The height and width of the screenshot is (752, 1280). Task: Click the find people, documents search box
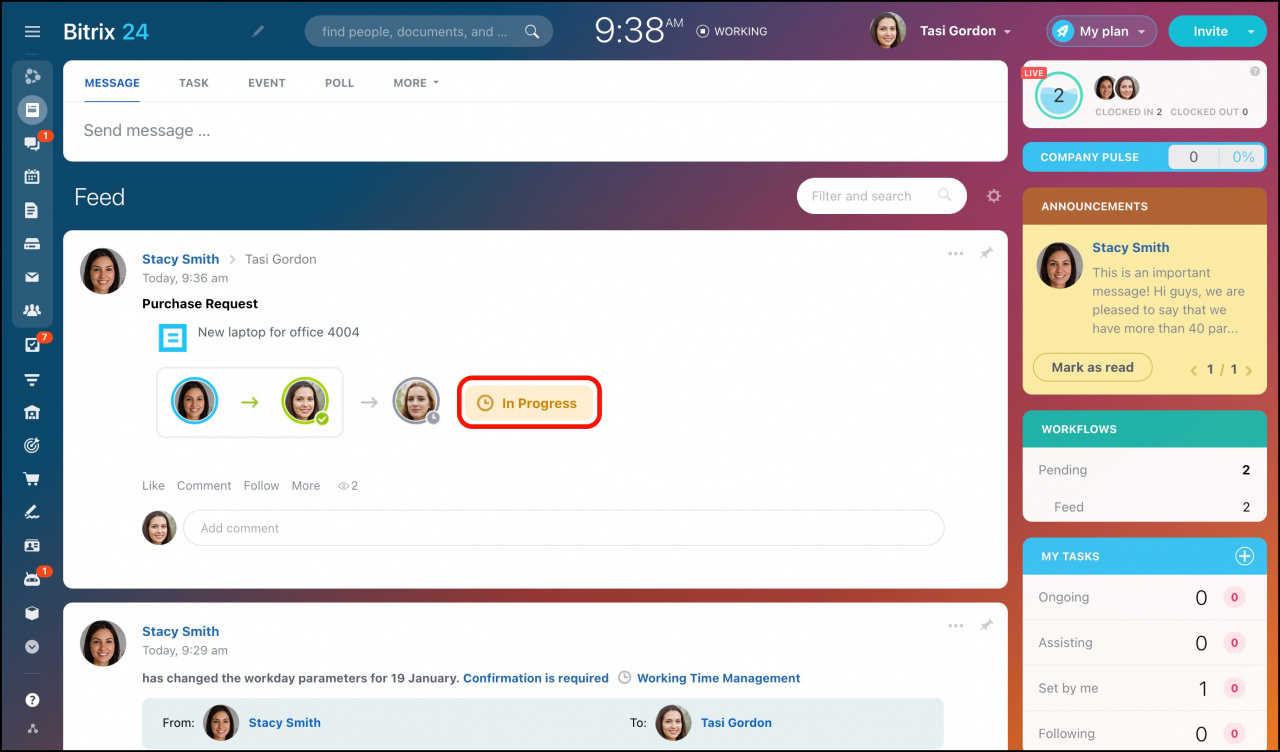tap(428, 31)
